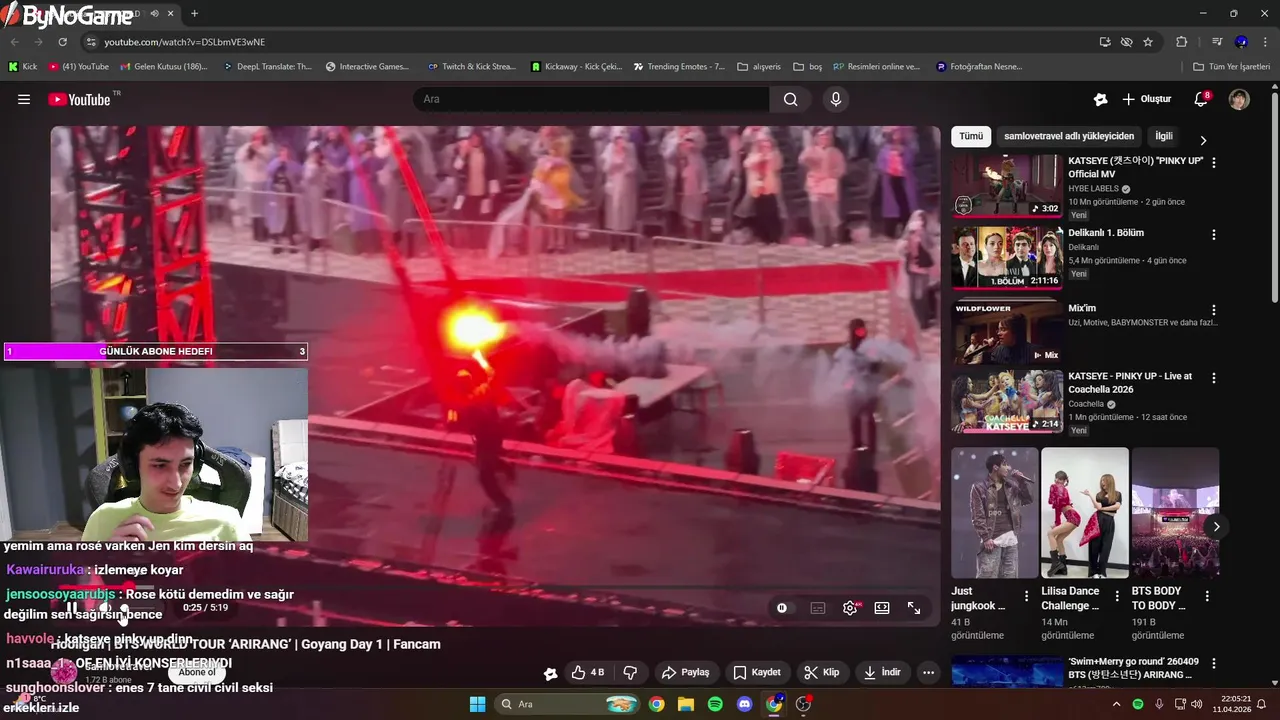
Task: Enter fullscreen mode on the video
Action: point(914,607)
